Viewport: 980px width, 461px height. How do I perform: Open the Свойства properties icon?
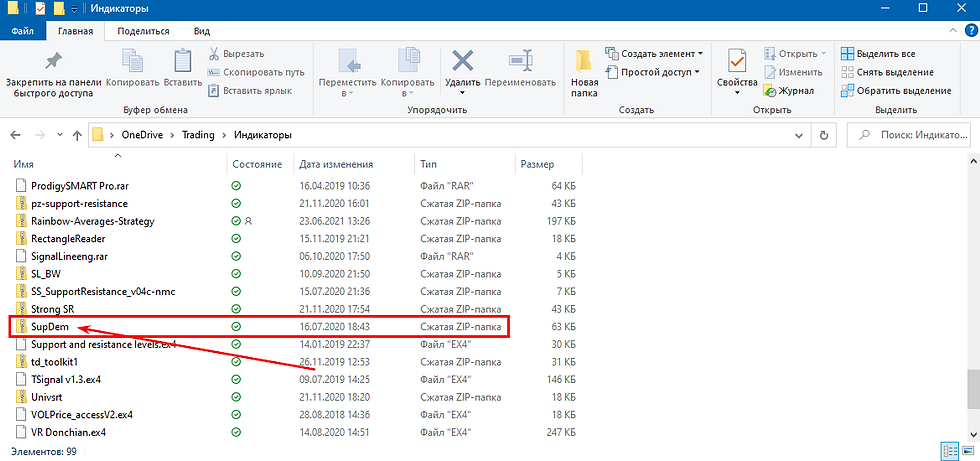click(738, 62)
